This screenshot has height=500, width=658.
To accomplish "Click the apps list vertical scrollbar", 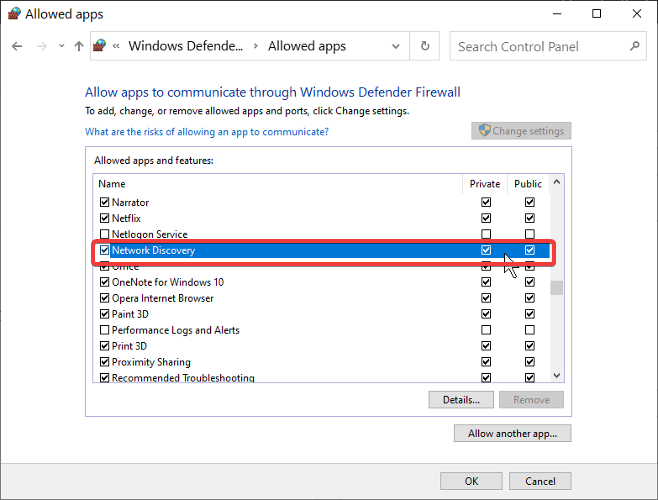I will pyautogui.click(x=557, y=288).
